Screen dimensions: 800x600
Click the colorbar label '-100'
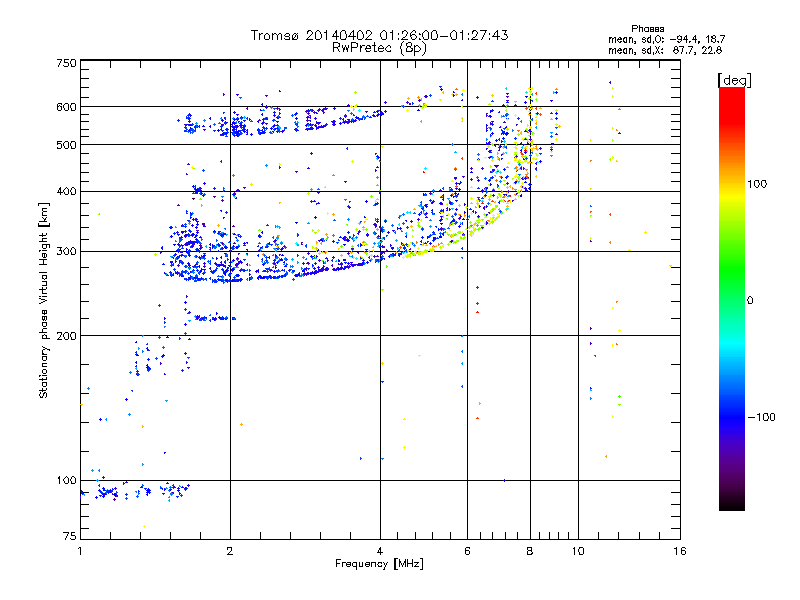[761, 417]
